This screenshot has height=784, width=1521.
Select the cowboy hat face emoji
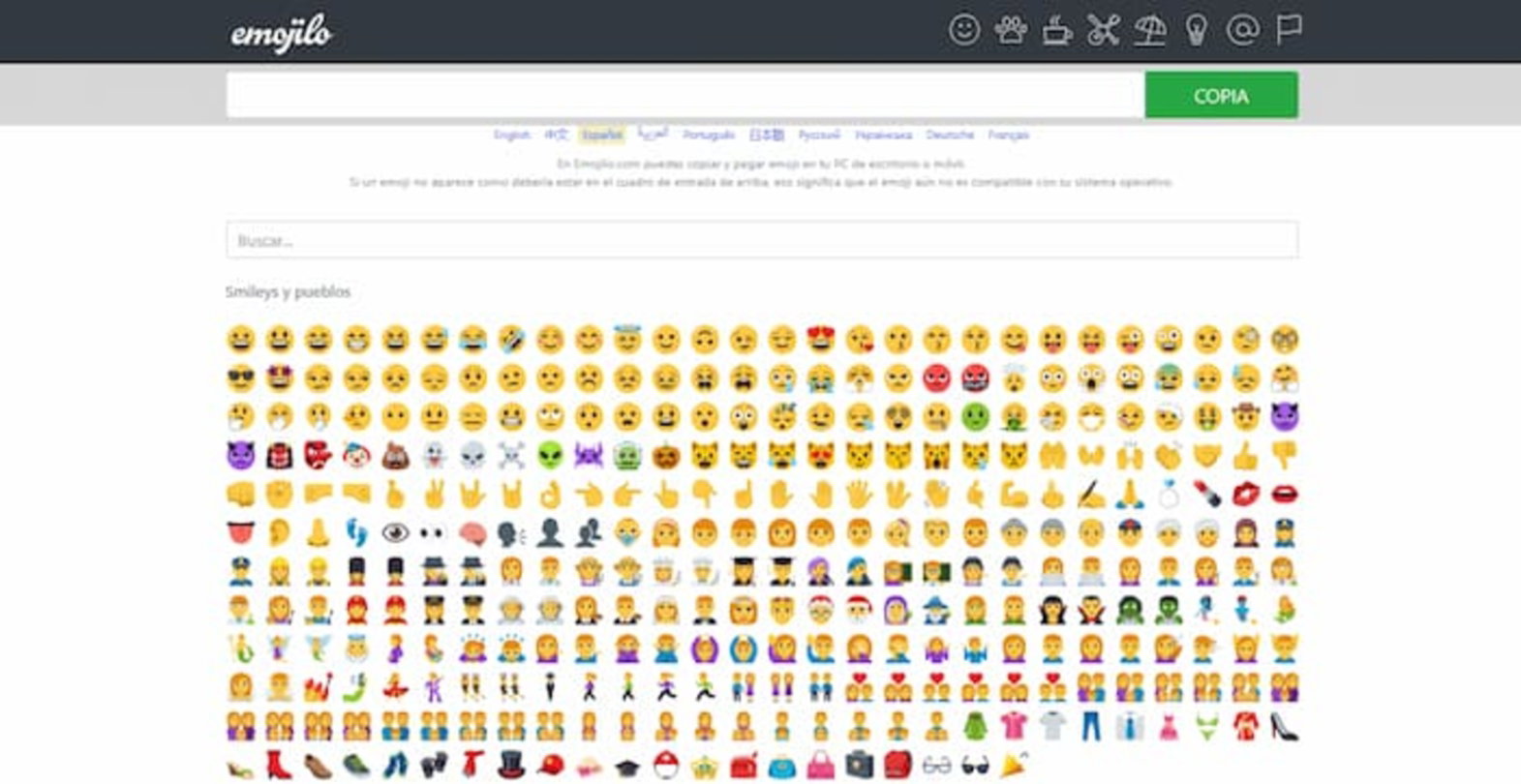click(x=1246, y=417)
